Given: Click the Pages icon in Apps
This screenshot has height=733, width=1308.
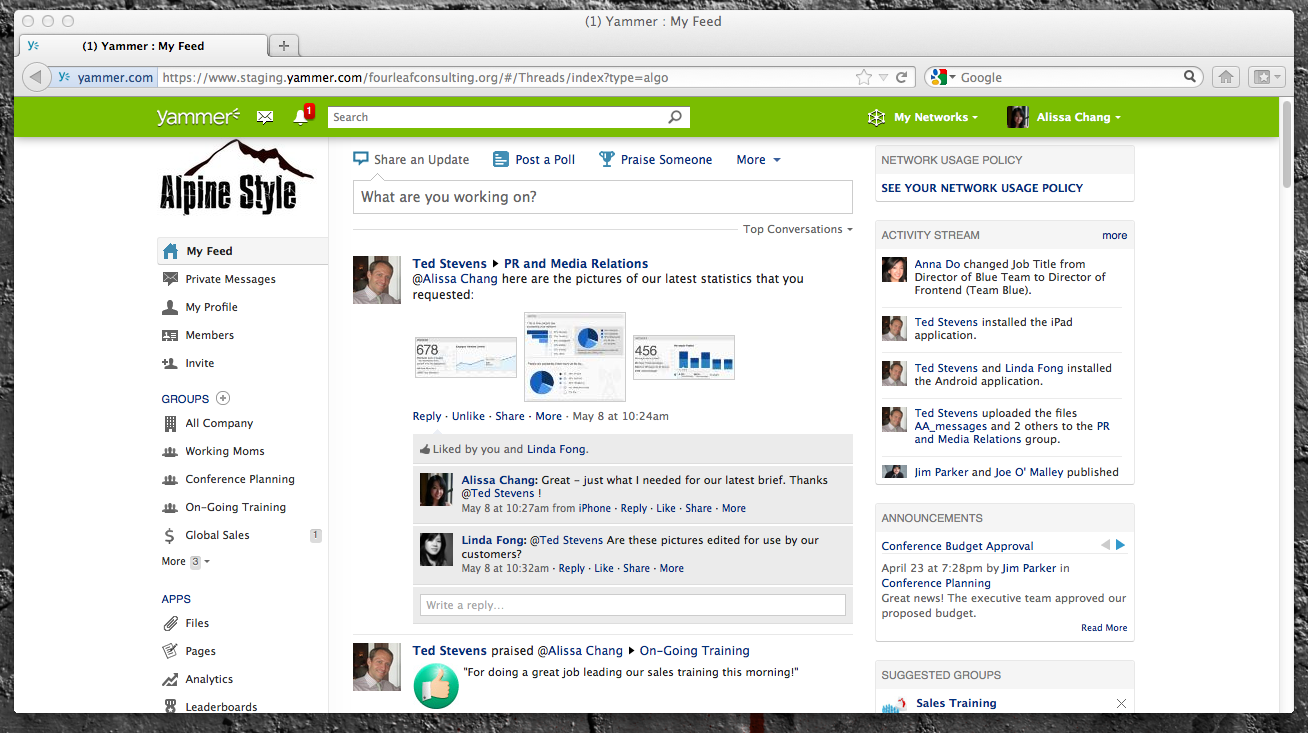Looking at the screenshot, I should coord(170,651).
